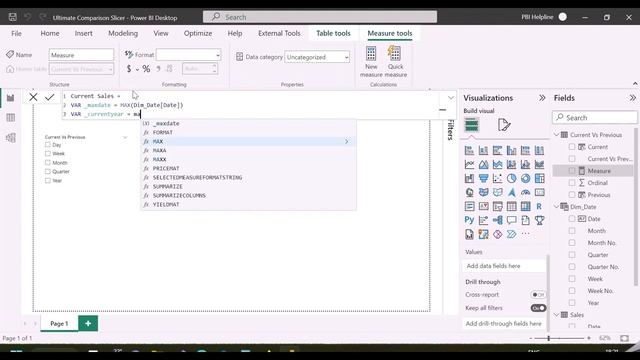The width and height of the screenshot is (640, 360).
Task: Check the Month slicer option
Action: click(48, 163)
